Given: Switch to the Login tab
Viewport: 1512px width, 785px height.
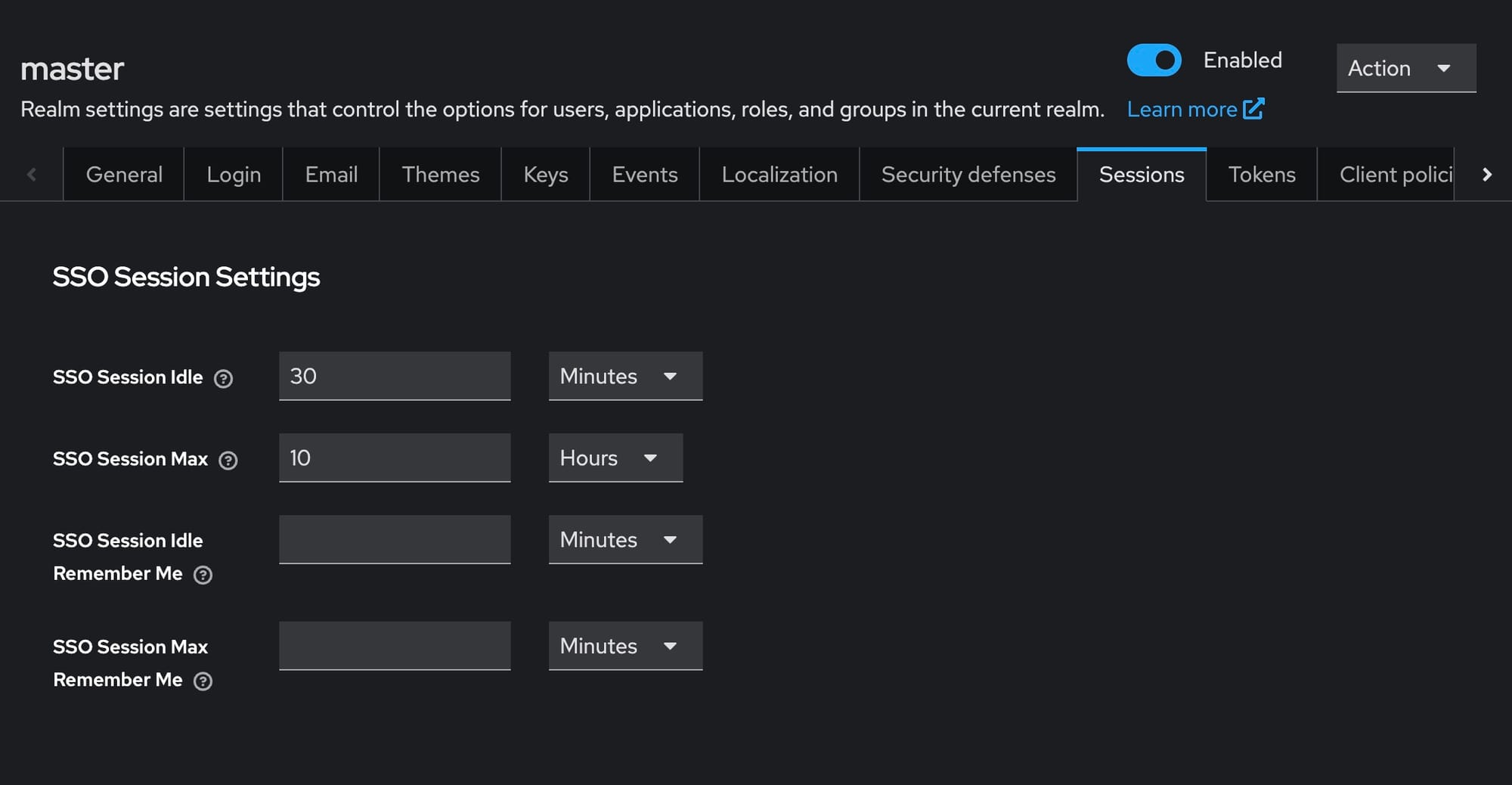Looking at the screenshot, I should [234, 175].
